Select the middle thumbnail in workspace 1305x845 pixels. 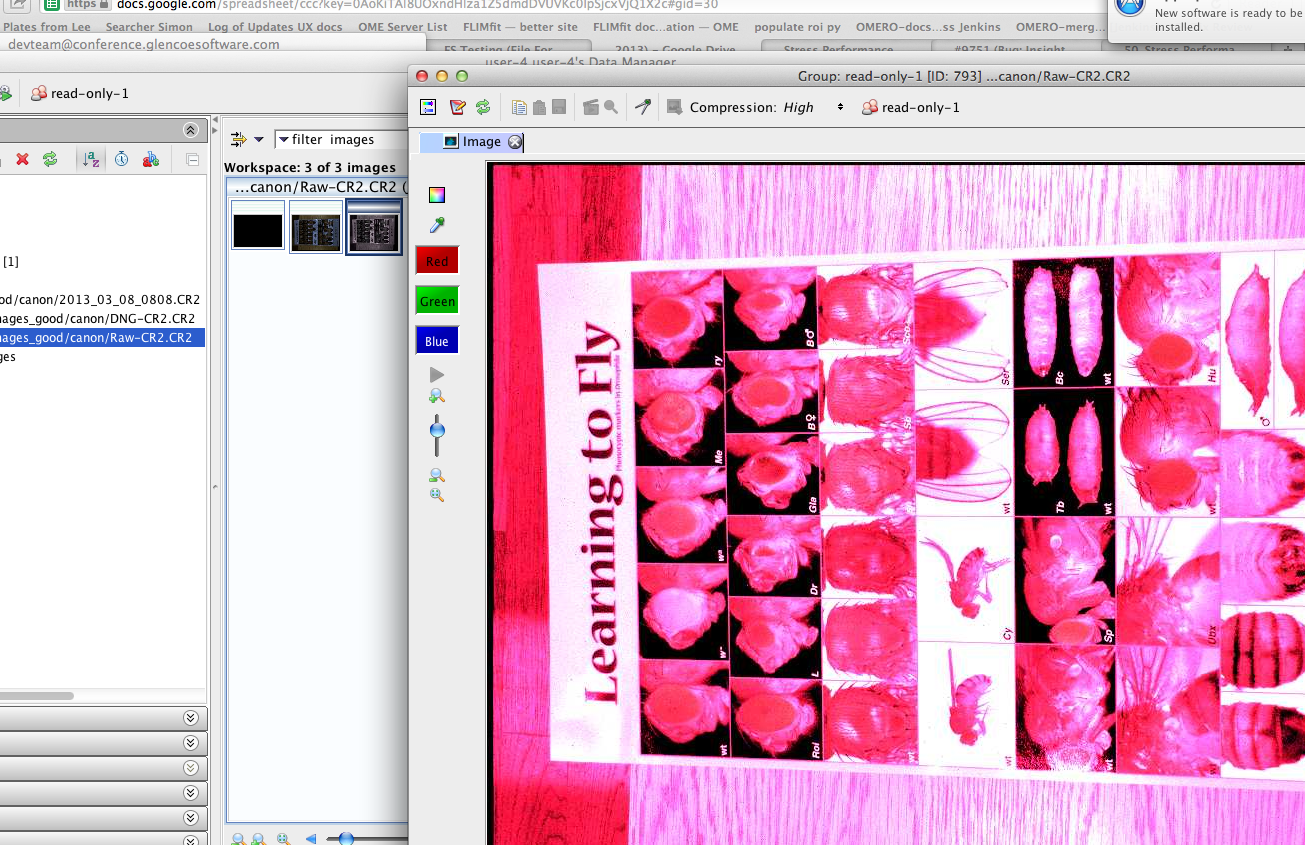[x=316, y=227]
